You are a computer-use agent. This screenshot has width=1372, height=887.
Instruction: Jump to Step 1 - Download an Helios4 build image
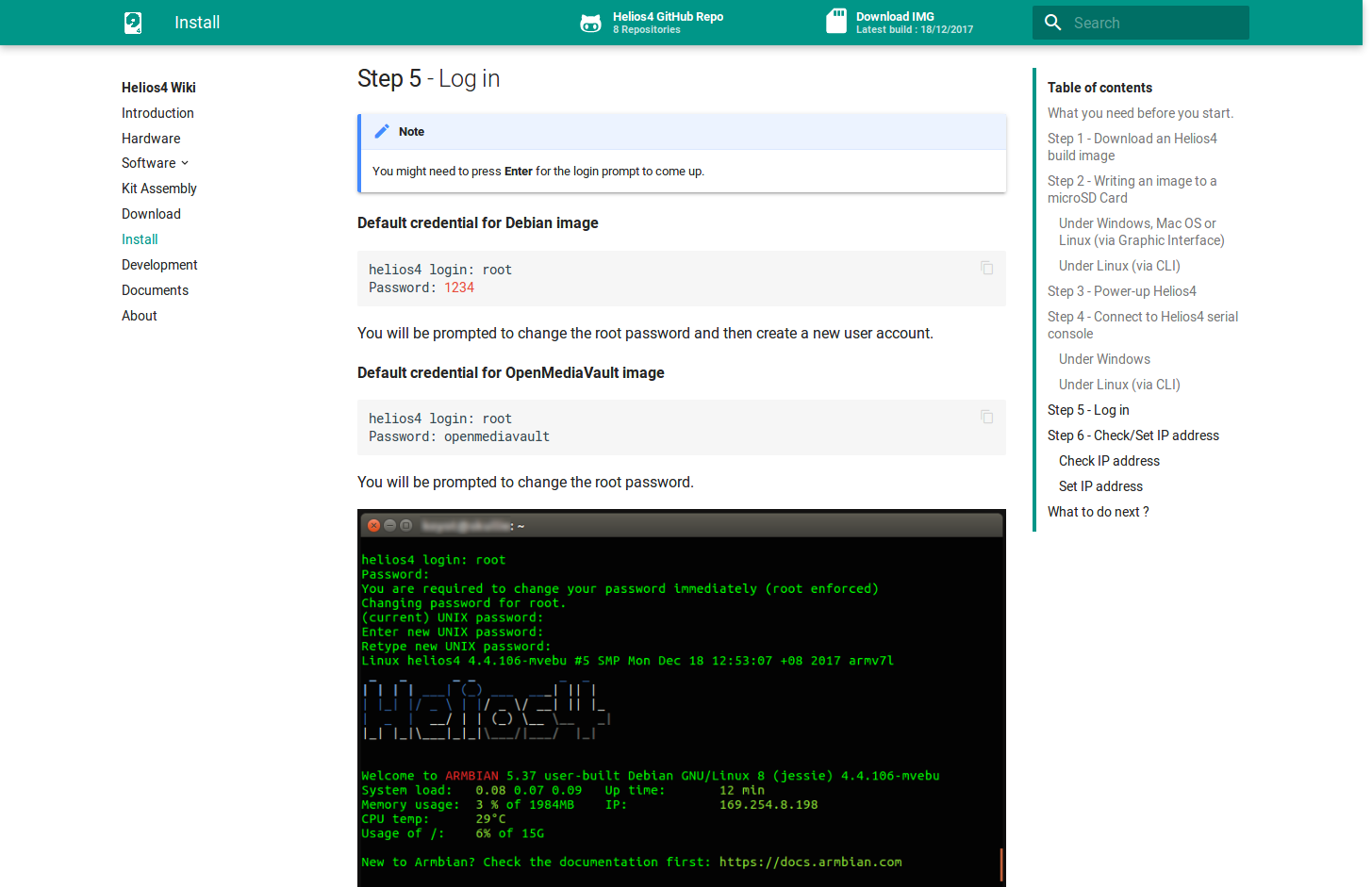click(1132, 147)
